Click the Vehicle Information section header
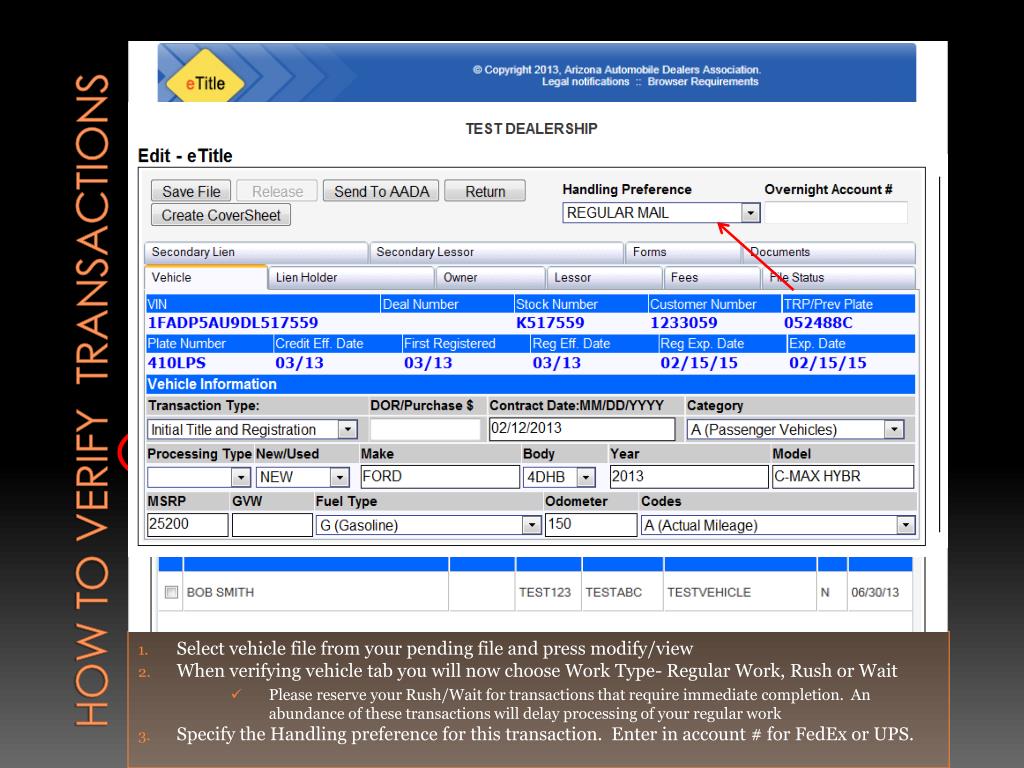 tap(531, 384)
